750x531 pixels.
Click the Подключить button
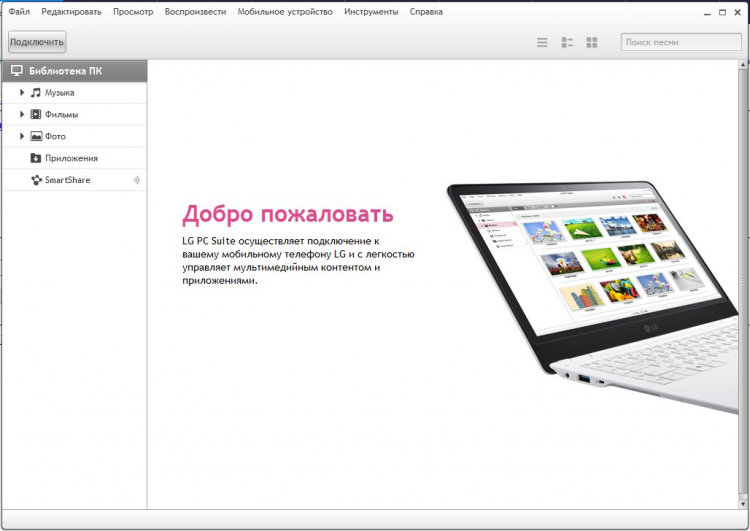click(x=37, y=42)
